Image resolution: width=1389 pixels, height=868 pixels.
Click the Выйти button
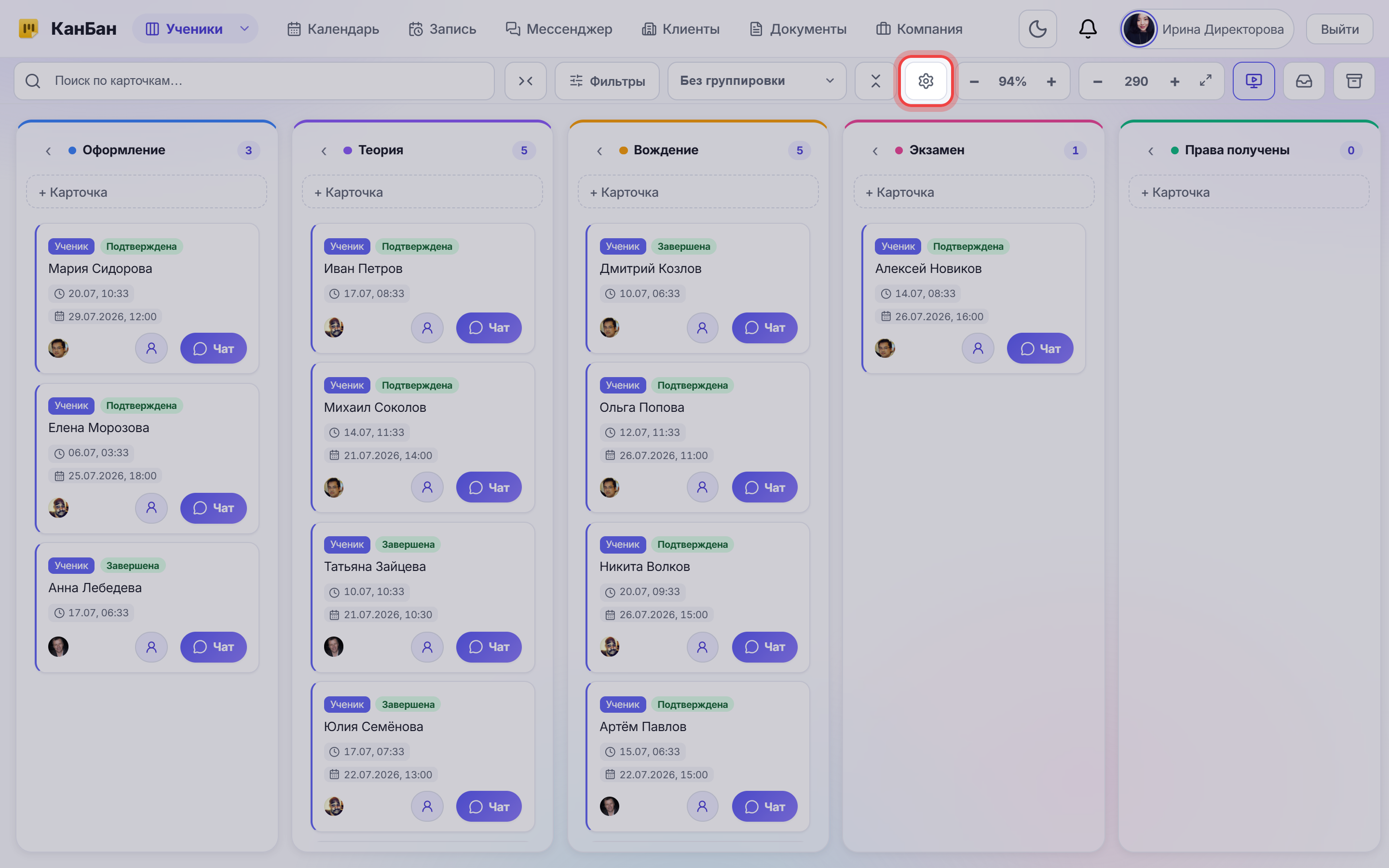pos(1339,29)
